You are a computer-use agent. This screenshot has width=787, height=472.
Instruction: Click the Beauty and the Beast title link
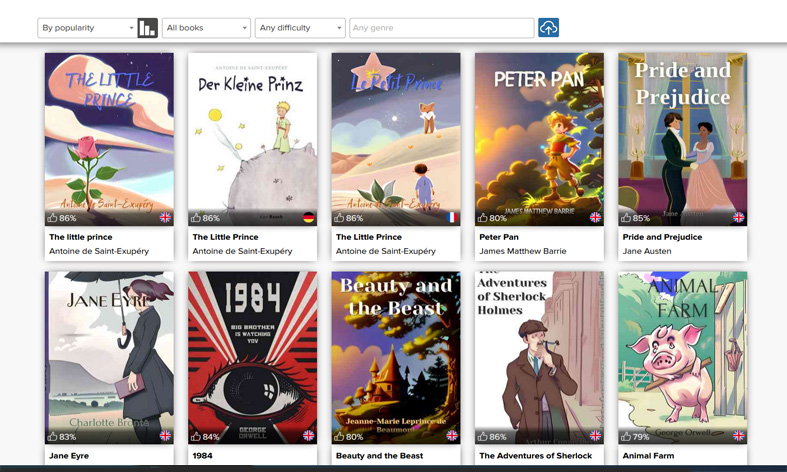[x=379, y=456]
